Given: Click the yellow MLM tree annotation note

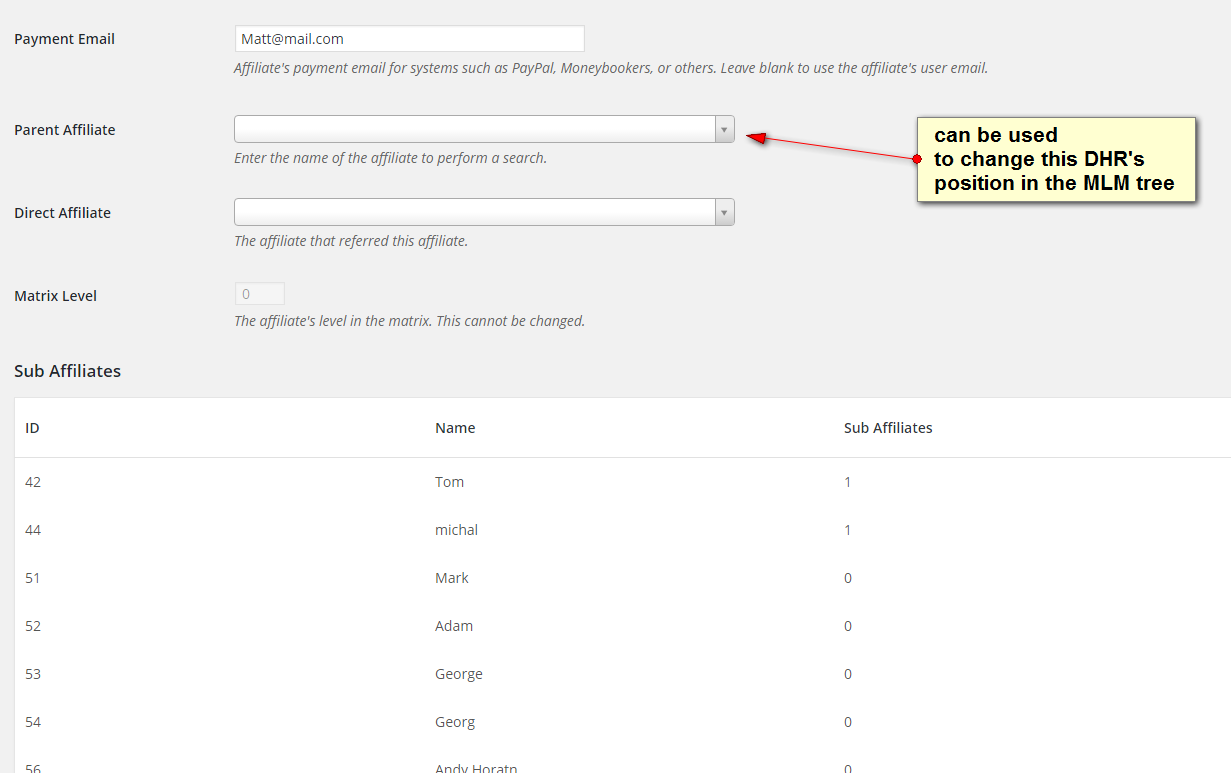Looking at the screenshot, I should tap(1056, 159).
